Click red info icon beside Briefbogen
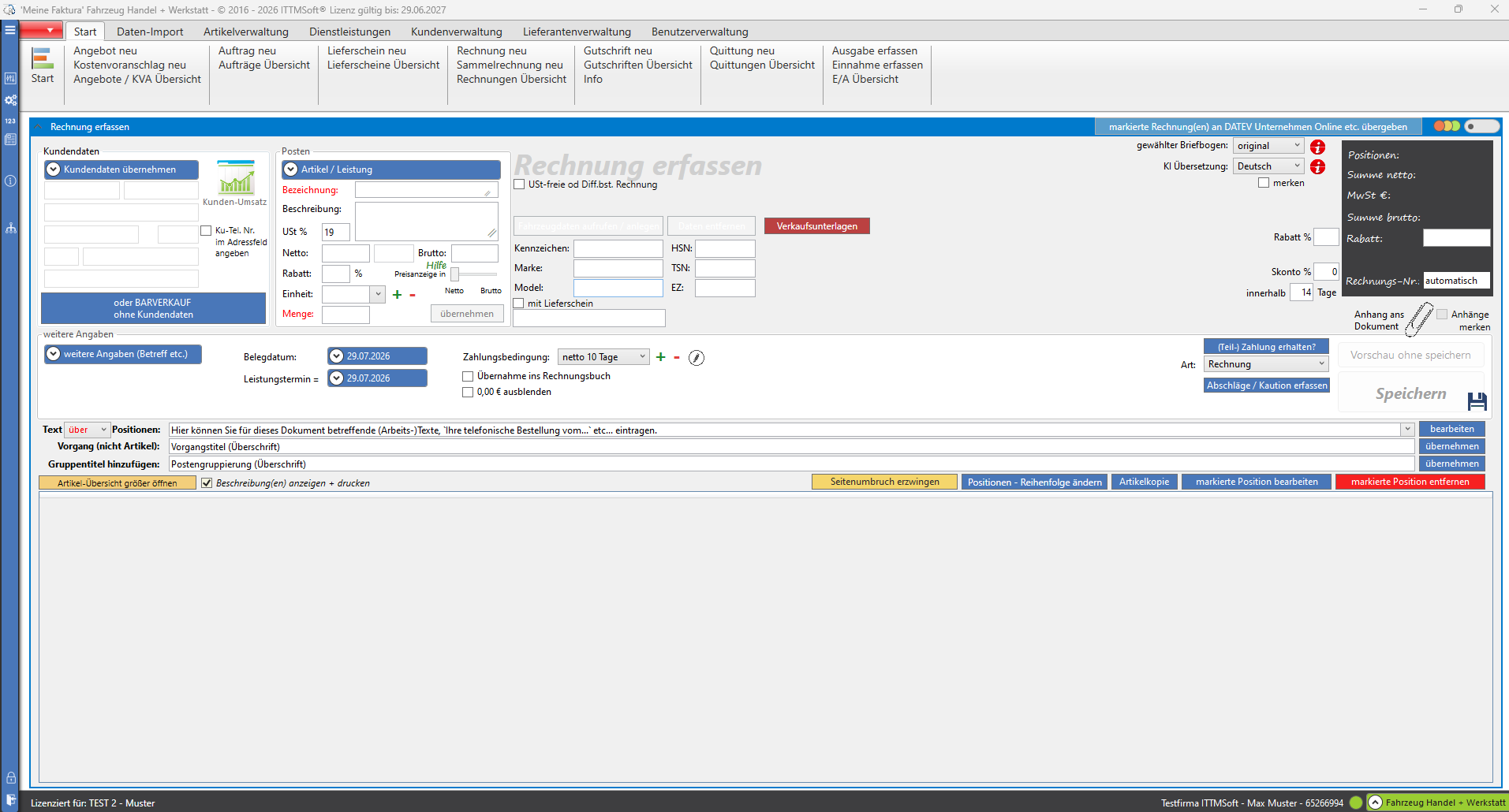Viewport: 1509px width, 812px height. point(1317,147)
